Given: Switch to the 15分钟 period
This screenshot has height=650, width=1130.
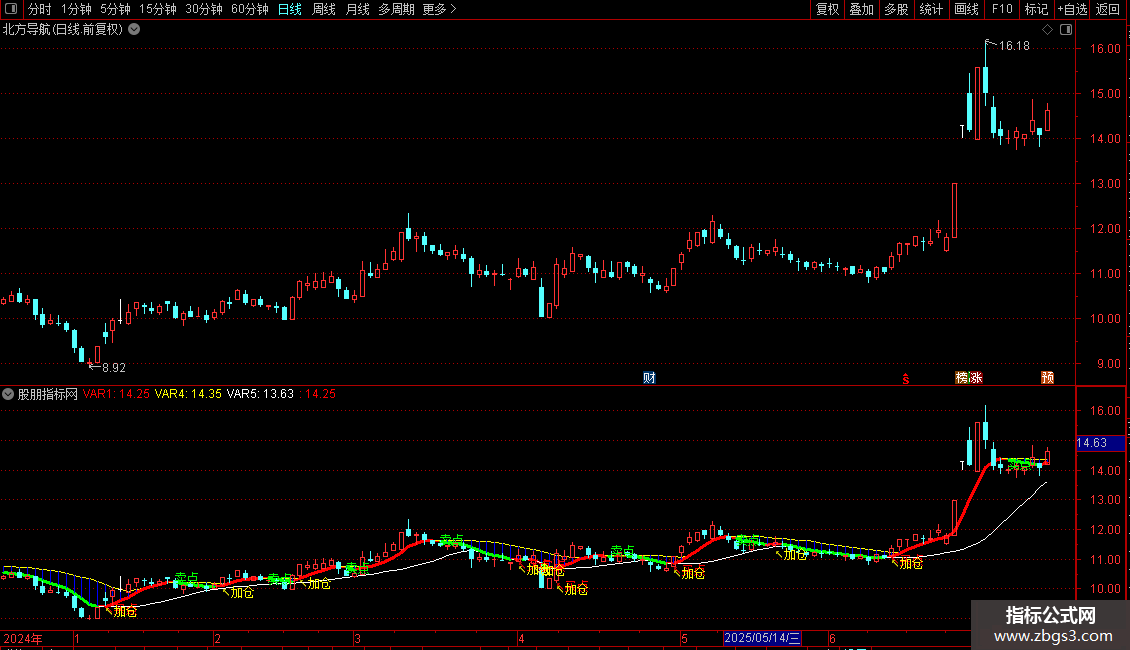Looking at the screenshot, I should click(158, 9).
